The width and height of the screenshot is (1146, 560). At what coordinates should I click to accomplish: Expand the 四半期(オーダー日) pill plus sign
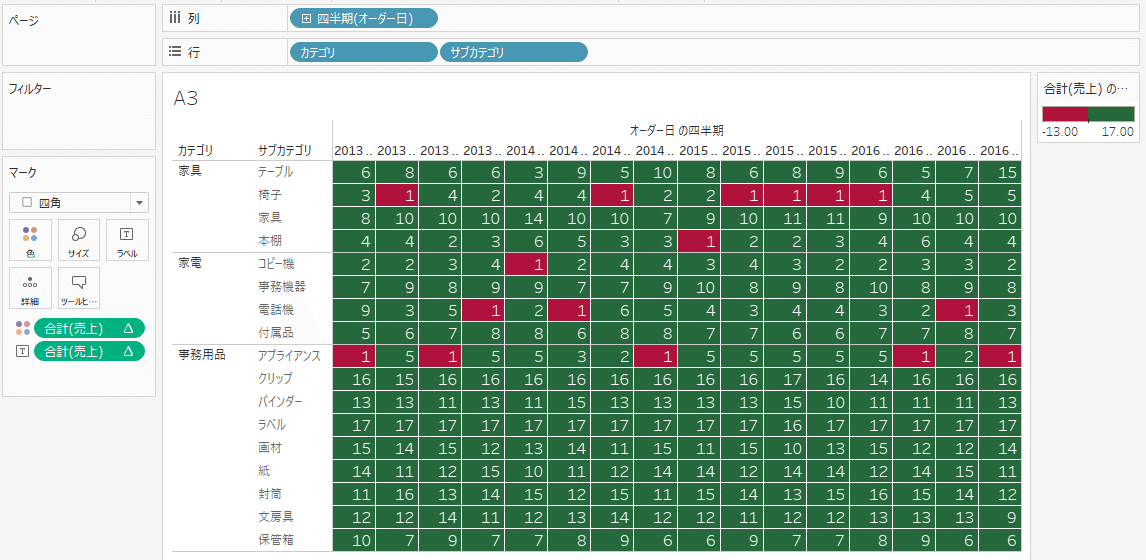(306, 18)
